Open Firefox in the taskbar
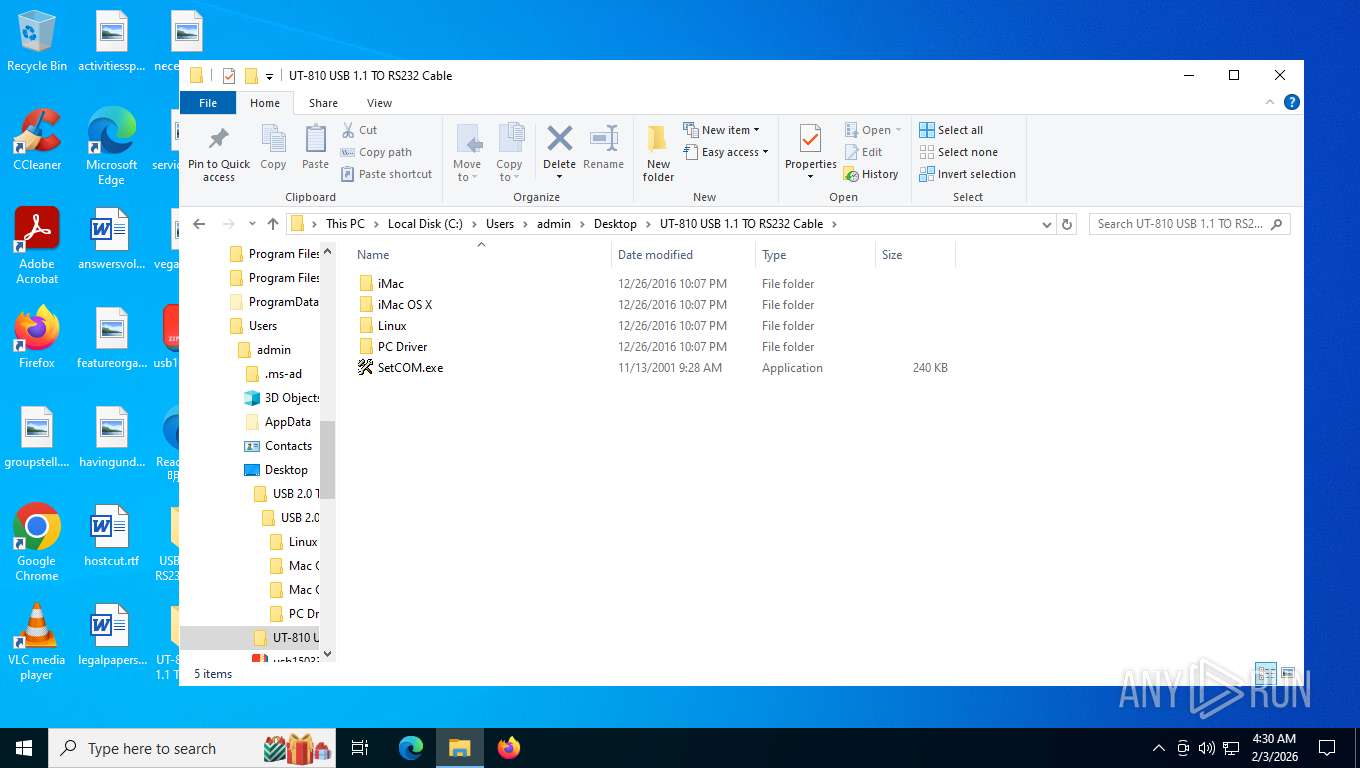 point(509,747)
